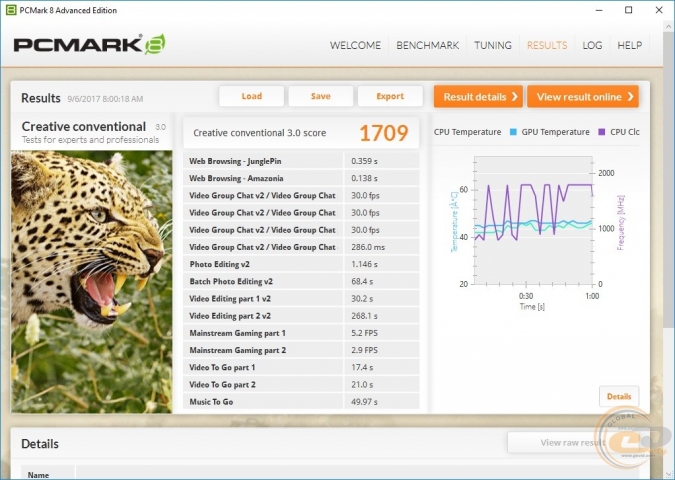Viewport: 675px width, 480px height.
Task: Open chart Details button
Action: (619, 396)
